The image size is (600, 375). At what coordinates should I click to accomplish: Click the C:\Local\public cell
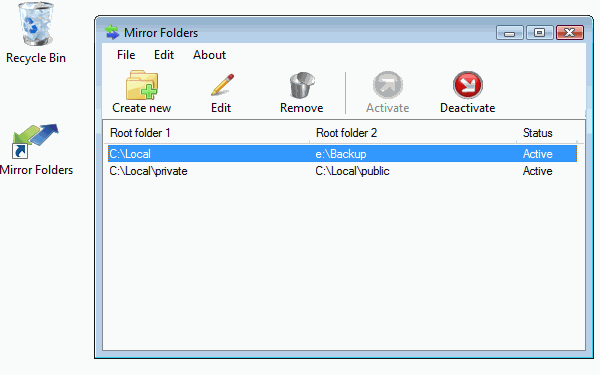pyautogui.click(x=352, y=171)
